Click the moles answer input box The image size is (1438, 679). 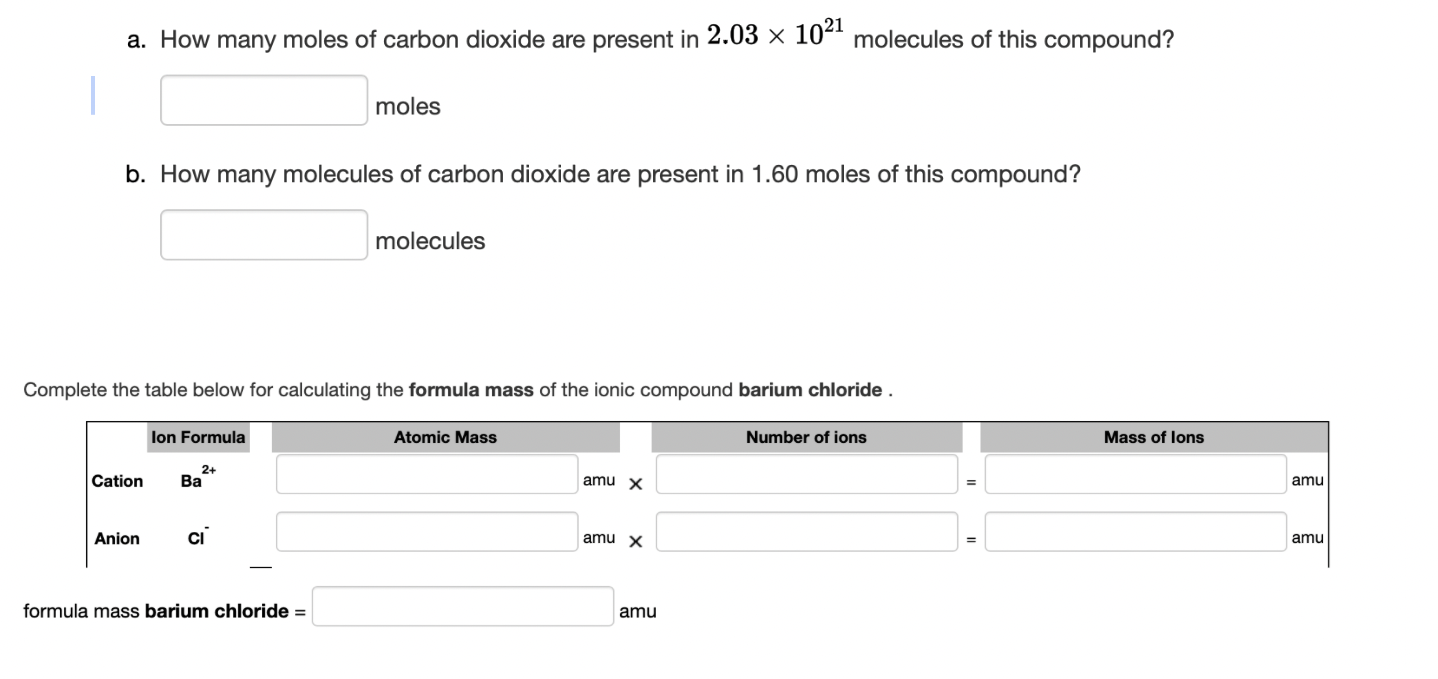click(x=263, y=99)
